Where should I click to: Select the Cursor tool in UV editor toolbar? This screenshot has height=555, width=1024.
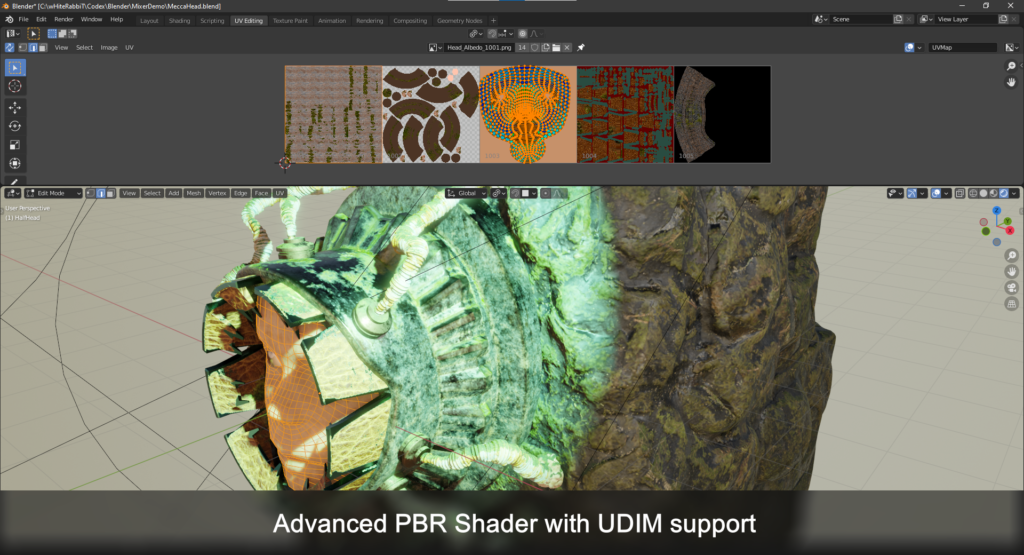pyautogui.click(x=14, y=86)
